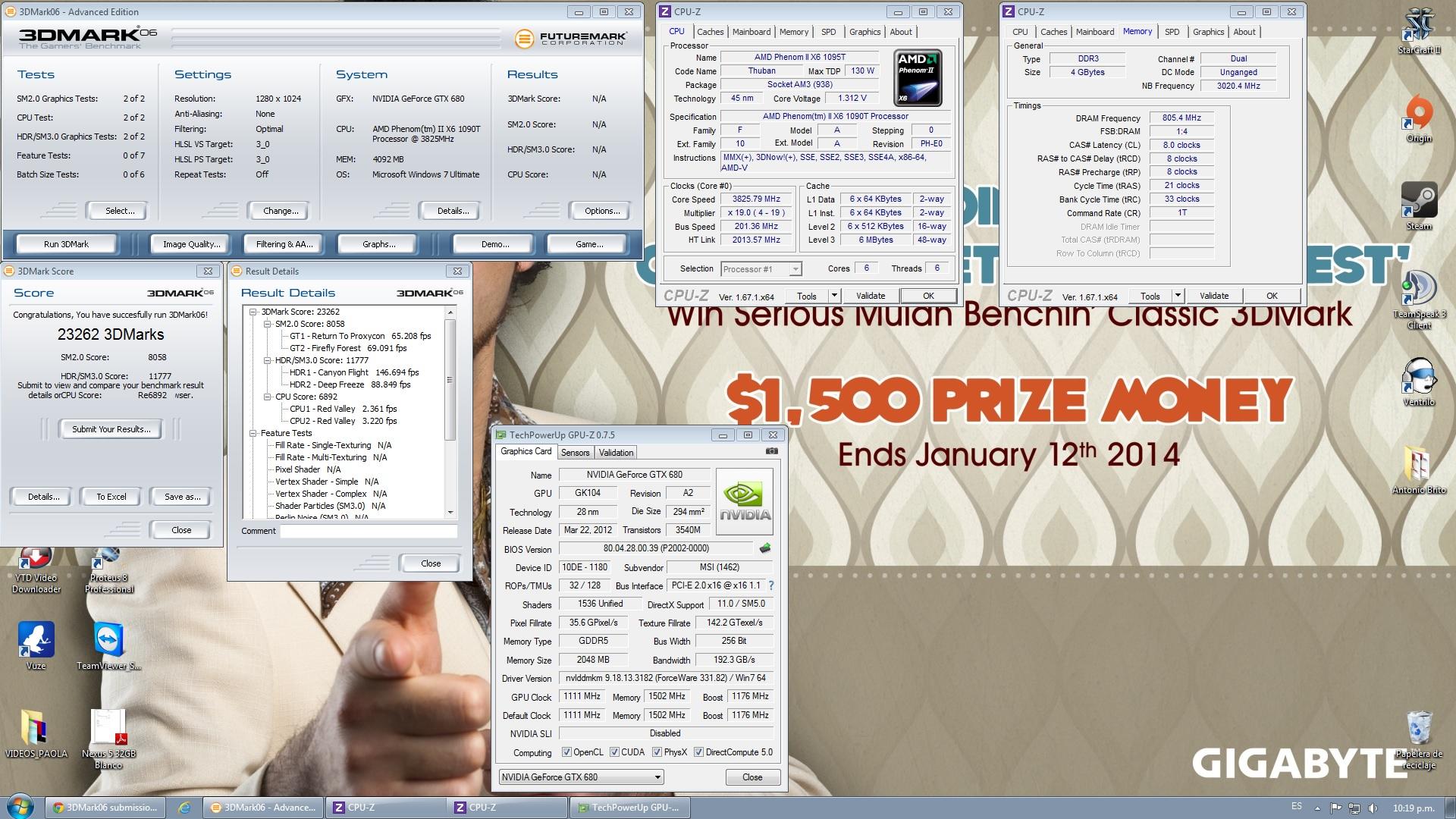
Task: Click the Filtering & AA button
Action: (284, 244)
